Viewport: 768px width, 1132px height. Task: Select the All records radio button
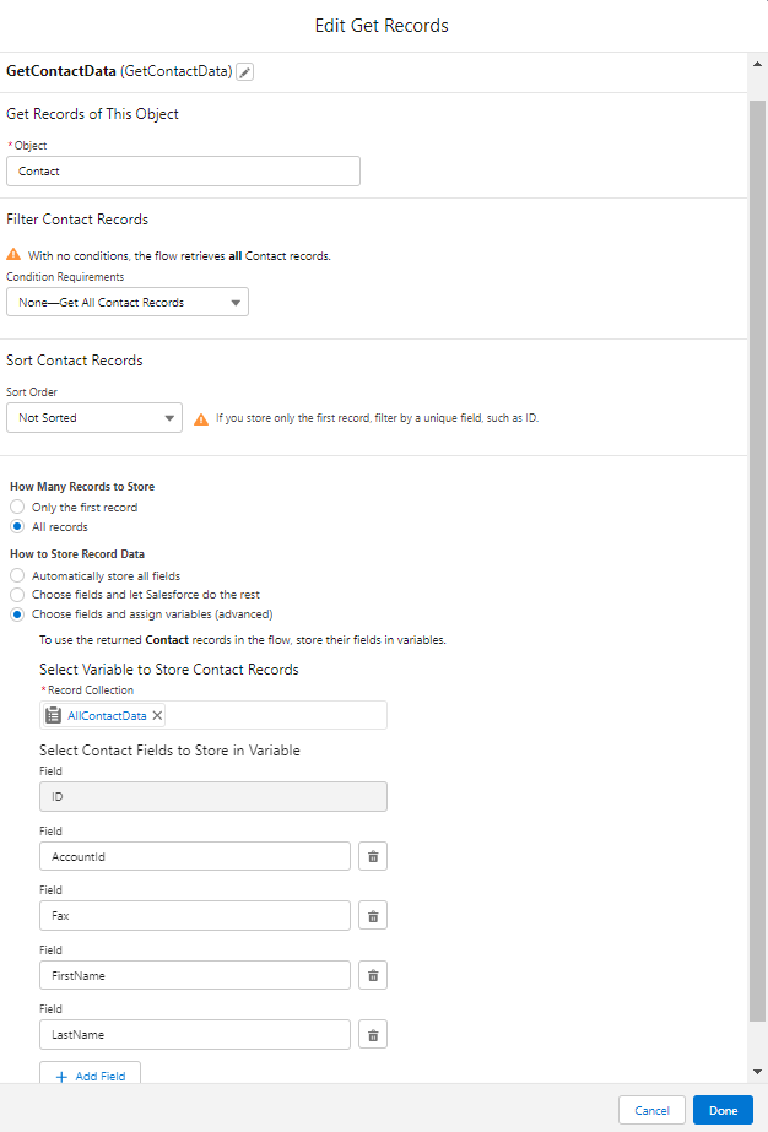pyautogui.click(x=17, y=527)
